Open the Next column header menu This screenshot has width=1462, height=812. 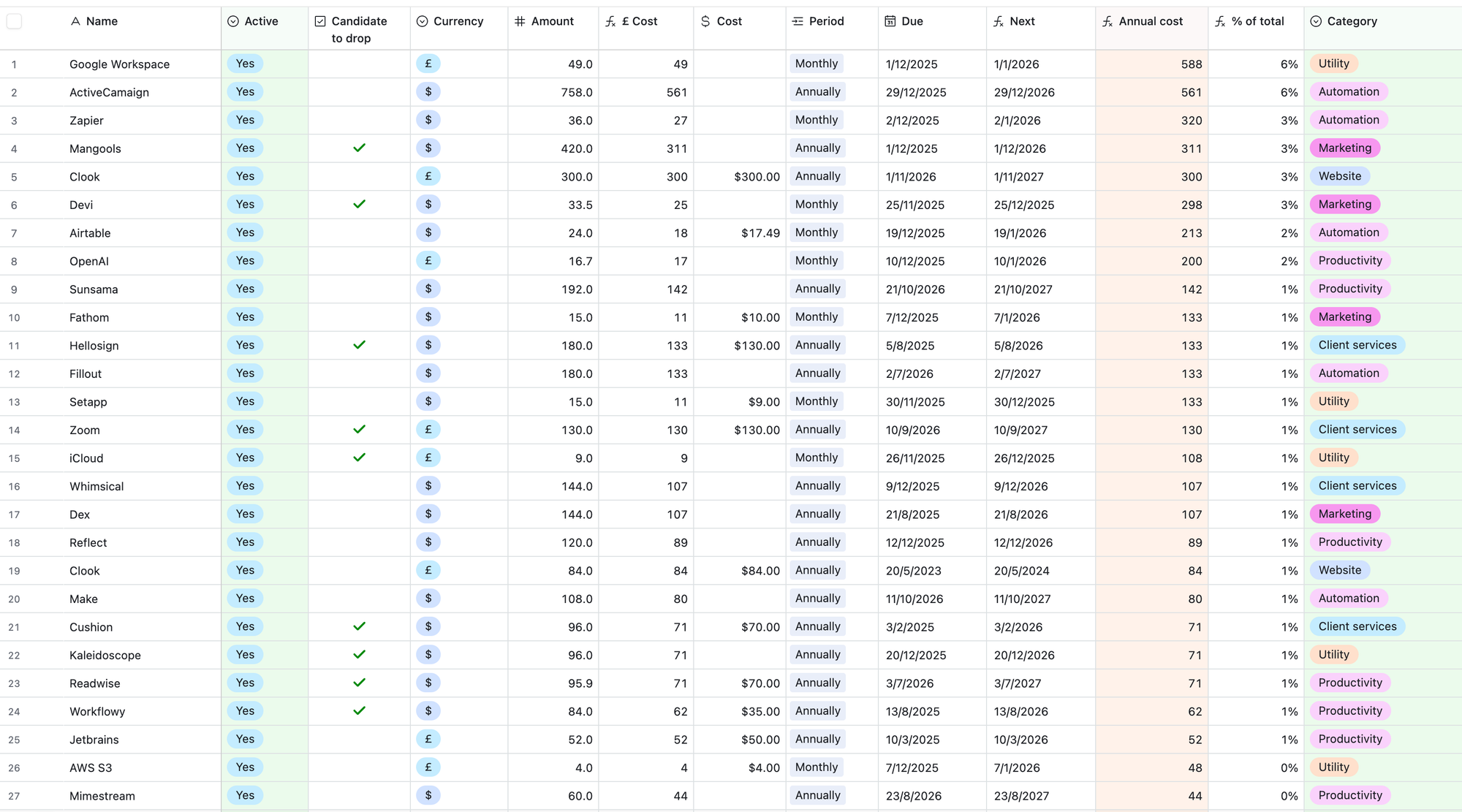1021,21
